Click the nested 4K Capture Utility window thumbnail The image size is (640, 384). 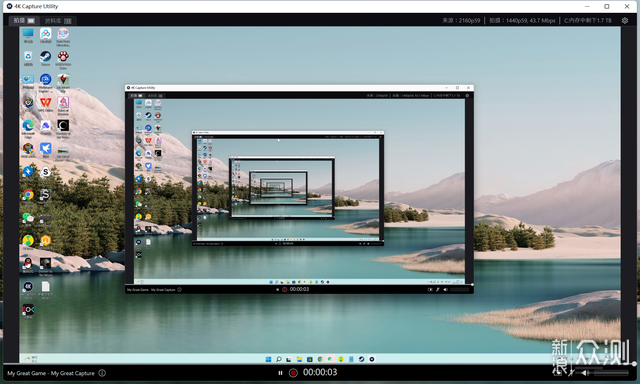click(x=299, y=189)
